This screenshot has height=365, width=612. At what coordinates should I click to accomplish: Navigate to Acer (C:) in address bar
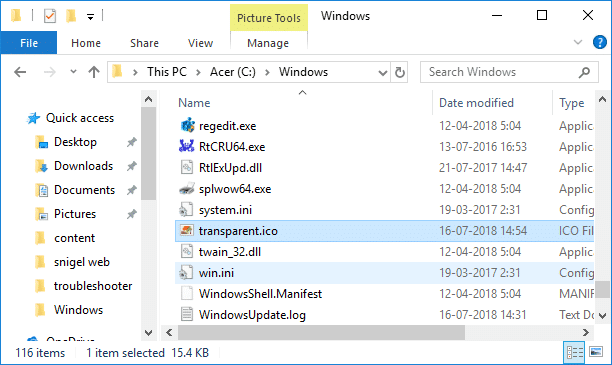(x=233, y=72)
